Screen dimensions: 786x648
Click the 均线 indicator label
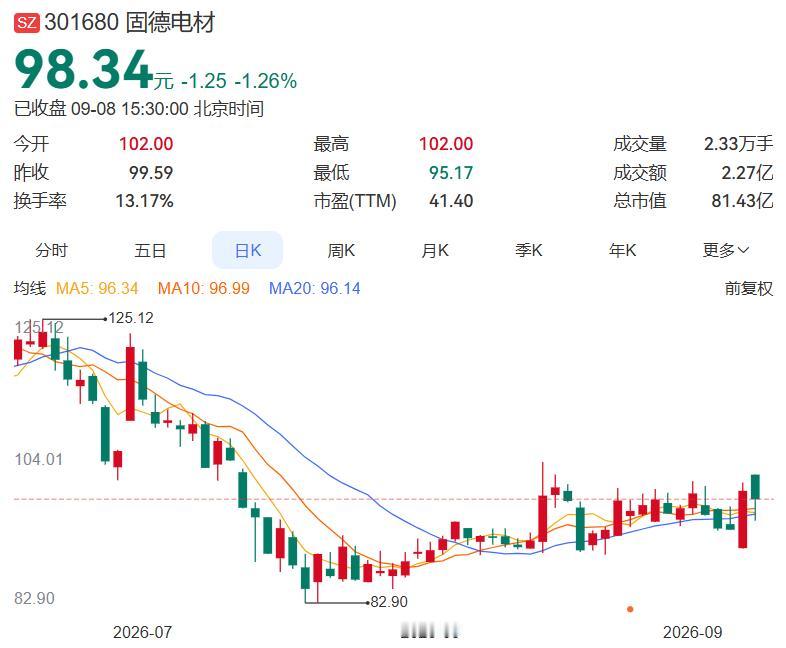tap(30, 288)
